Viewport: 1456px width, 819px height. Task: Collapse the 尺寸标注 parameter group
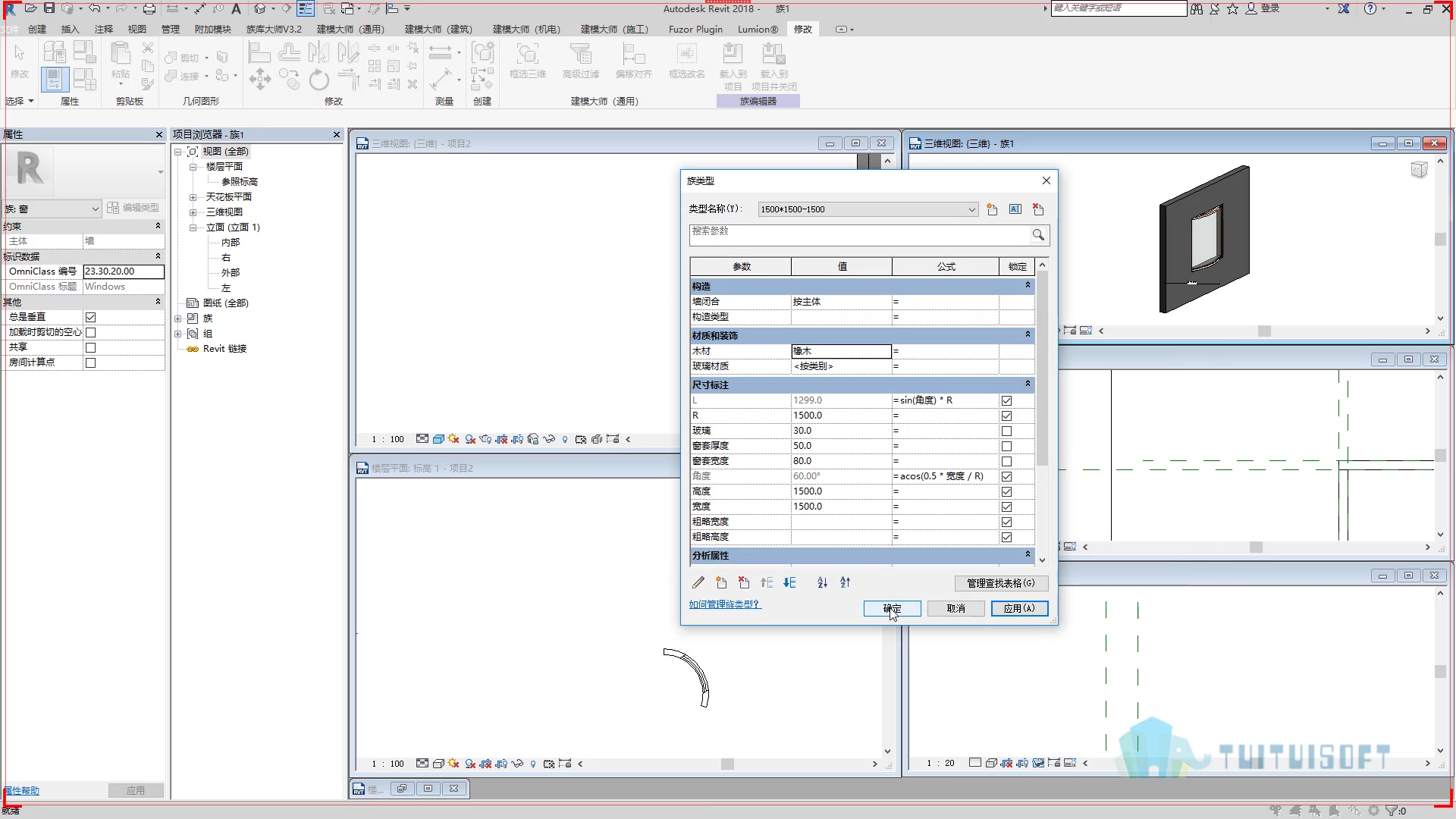pos(1028,384)
